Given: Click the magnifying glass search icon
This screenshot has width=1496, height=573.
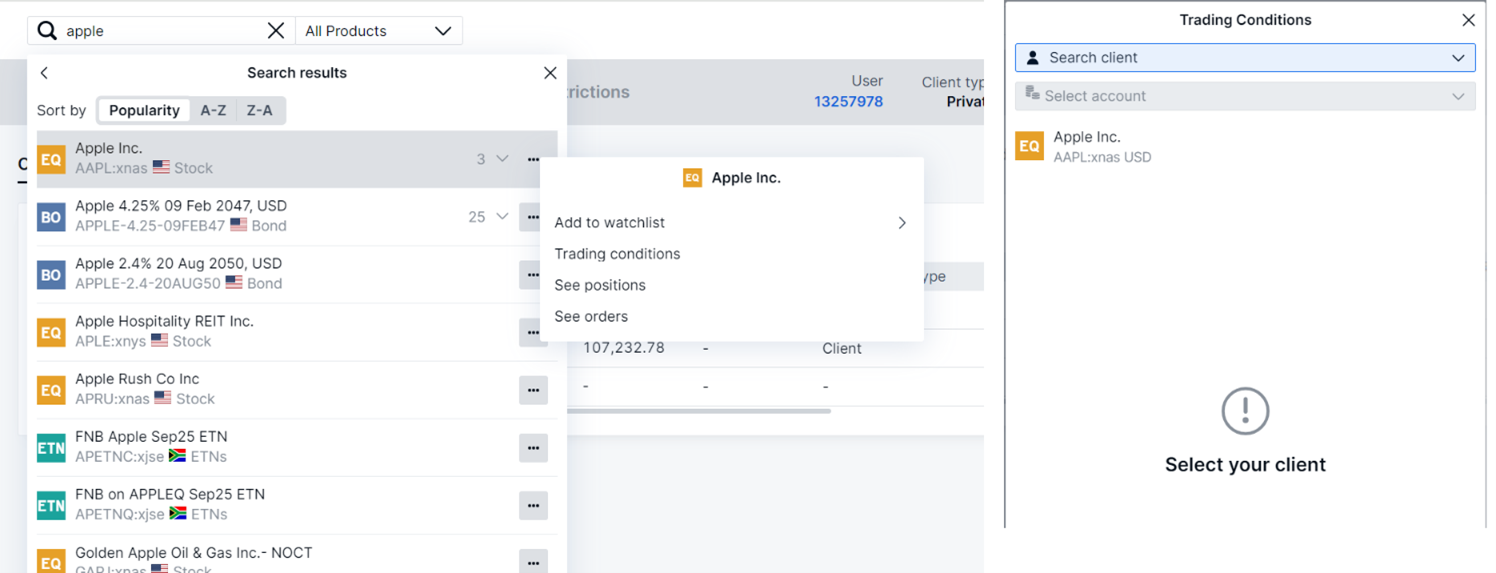Looking at the screenshot, I should (47, 31).
